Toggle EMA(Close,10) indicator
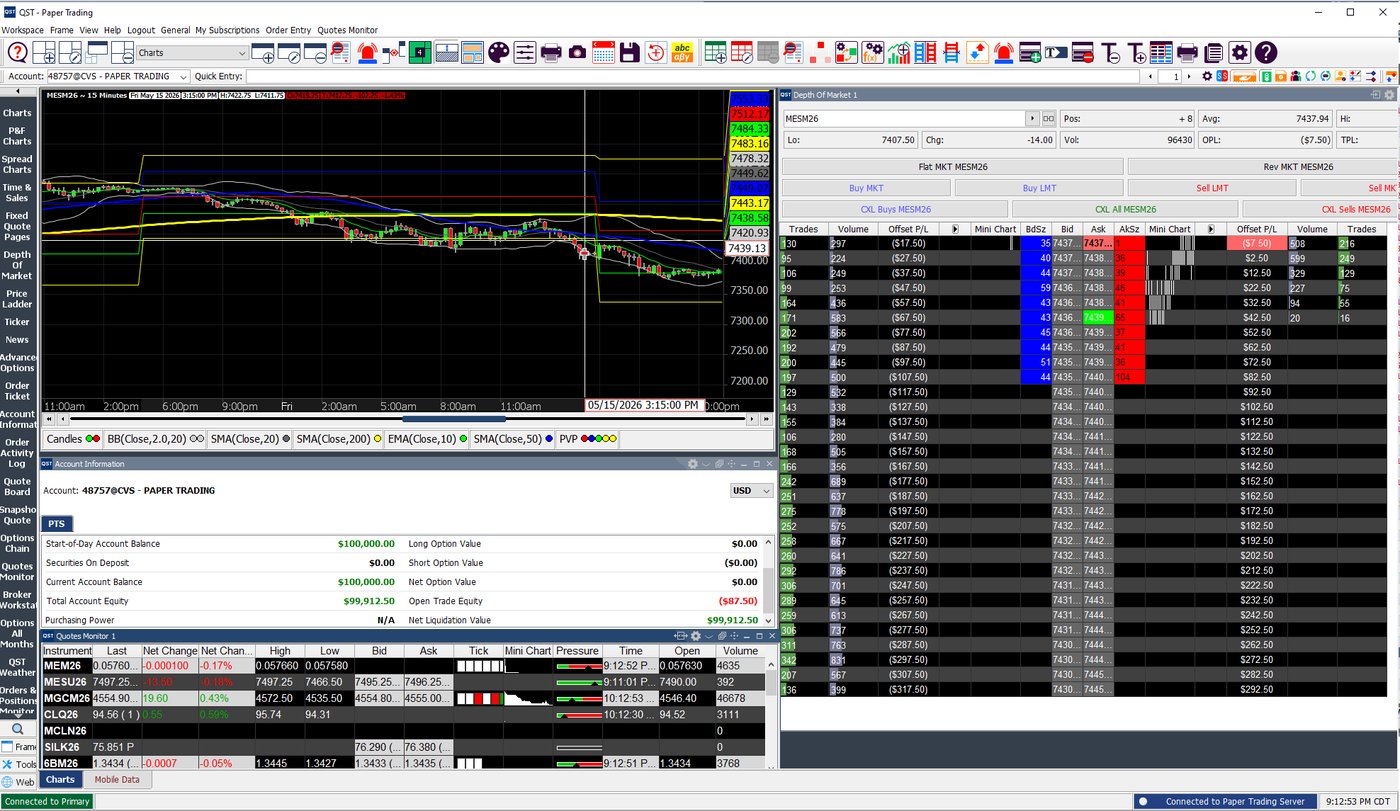The image size is (1400, 811). 427,439
